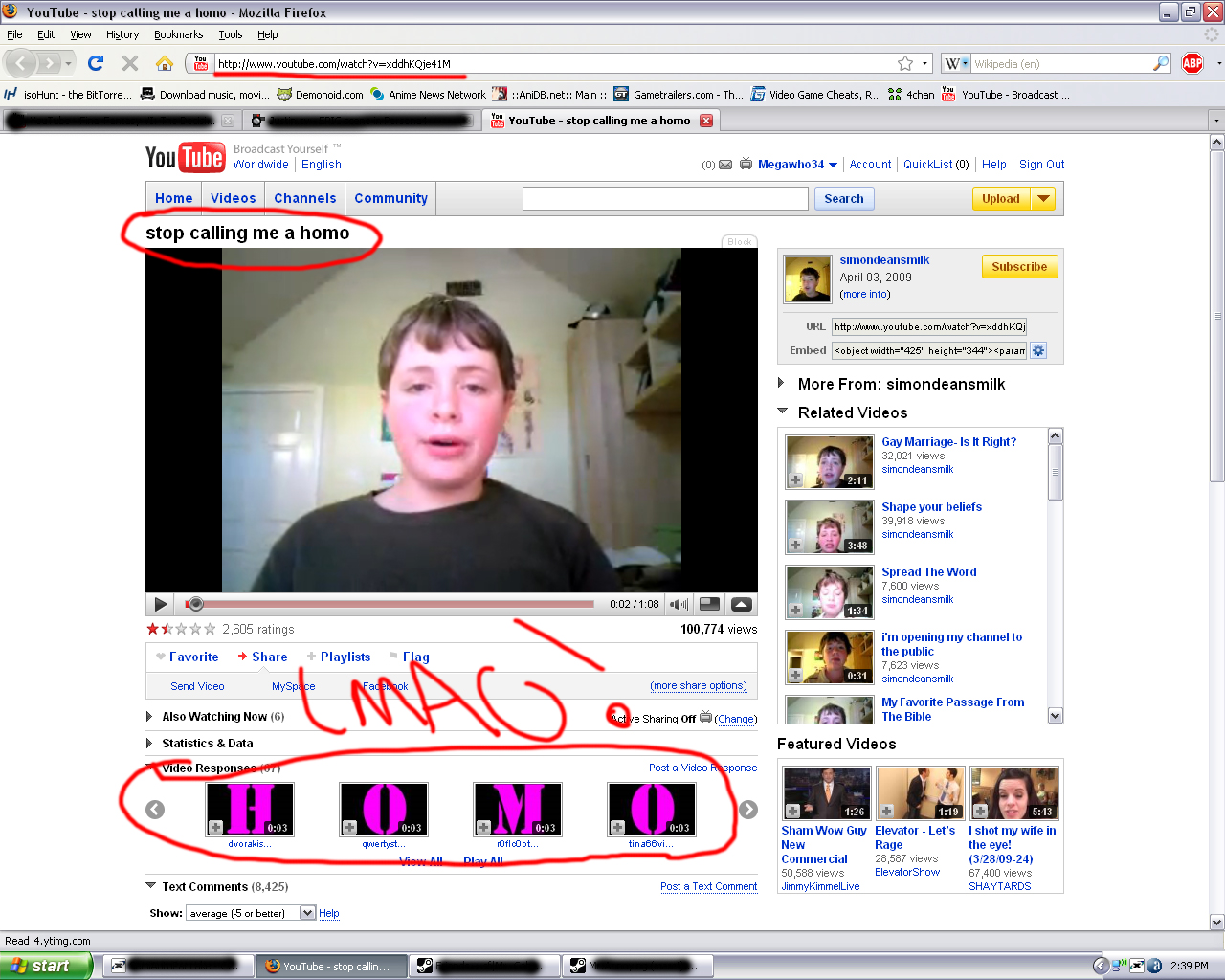Click the YouTube Search button

pyautogui.click(x=844, y=199)
